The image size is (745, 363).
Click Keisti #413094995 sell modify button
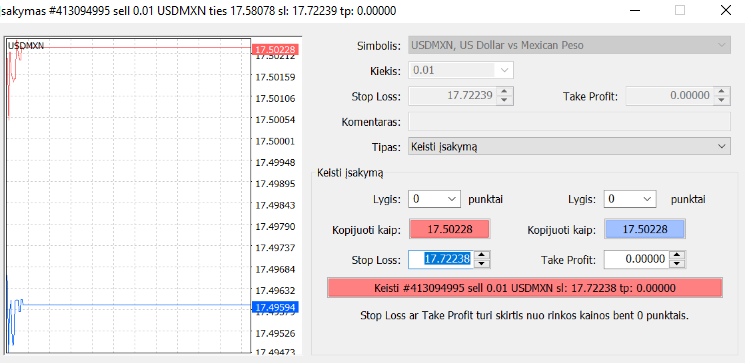click(x=525, y=288)
